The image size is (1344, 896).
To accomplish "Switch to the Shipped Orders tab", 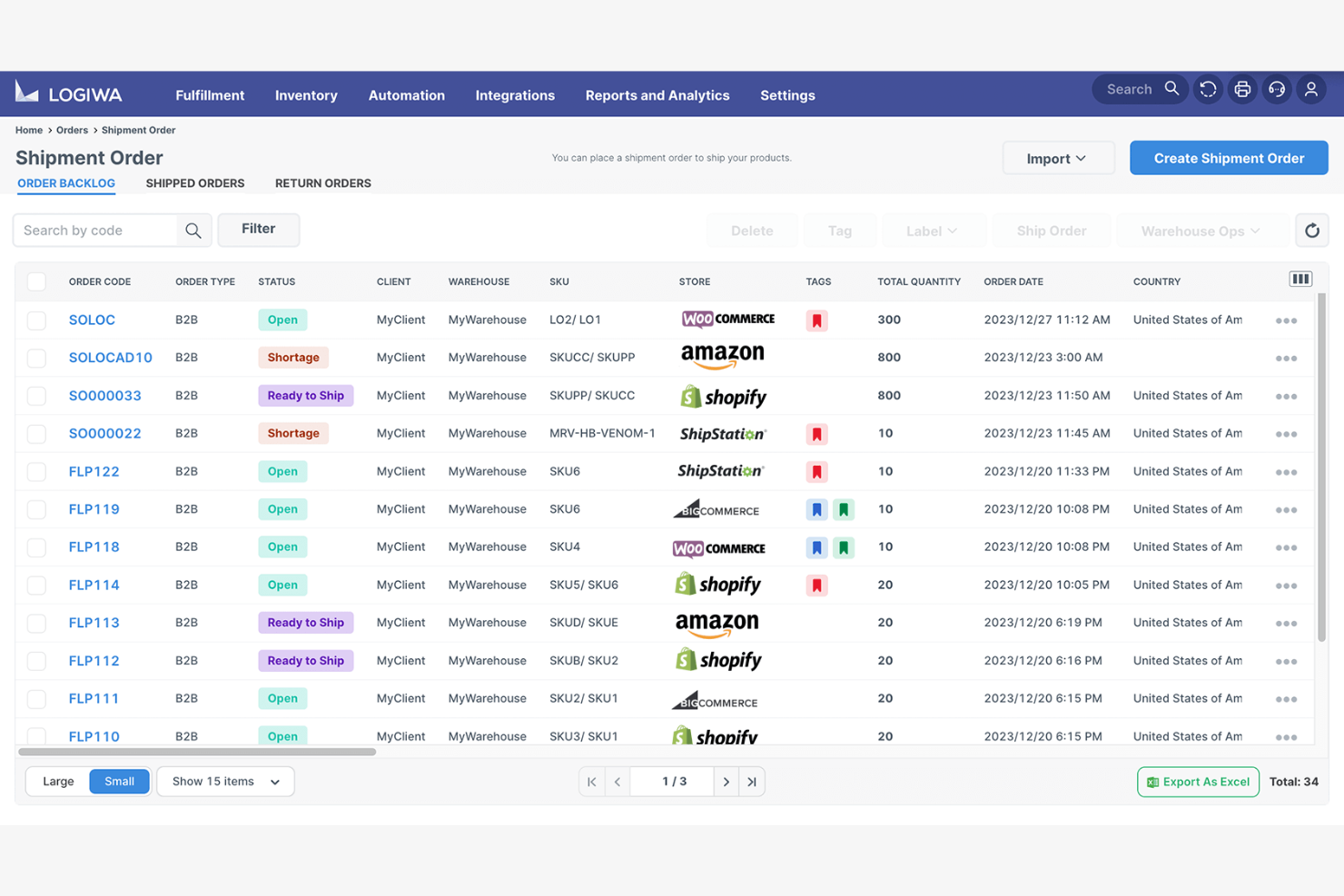I will click(x=194, y=182).
